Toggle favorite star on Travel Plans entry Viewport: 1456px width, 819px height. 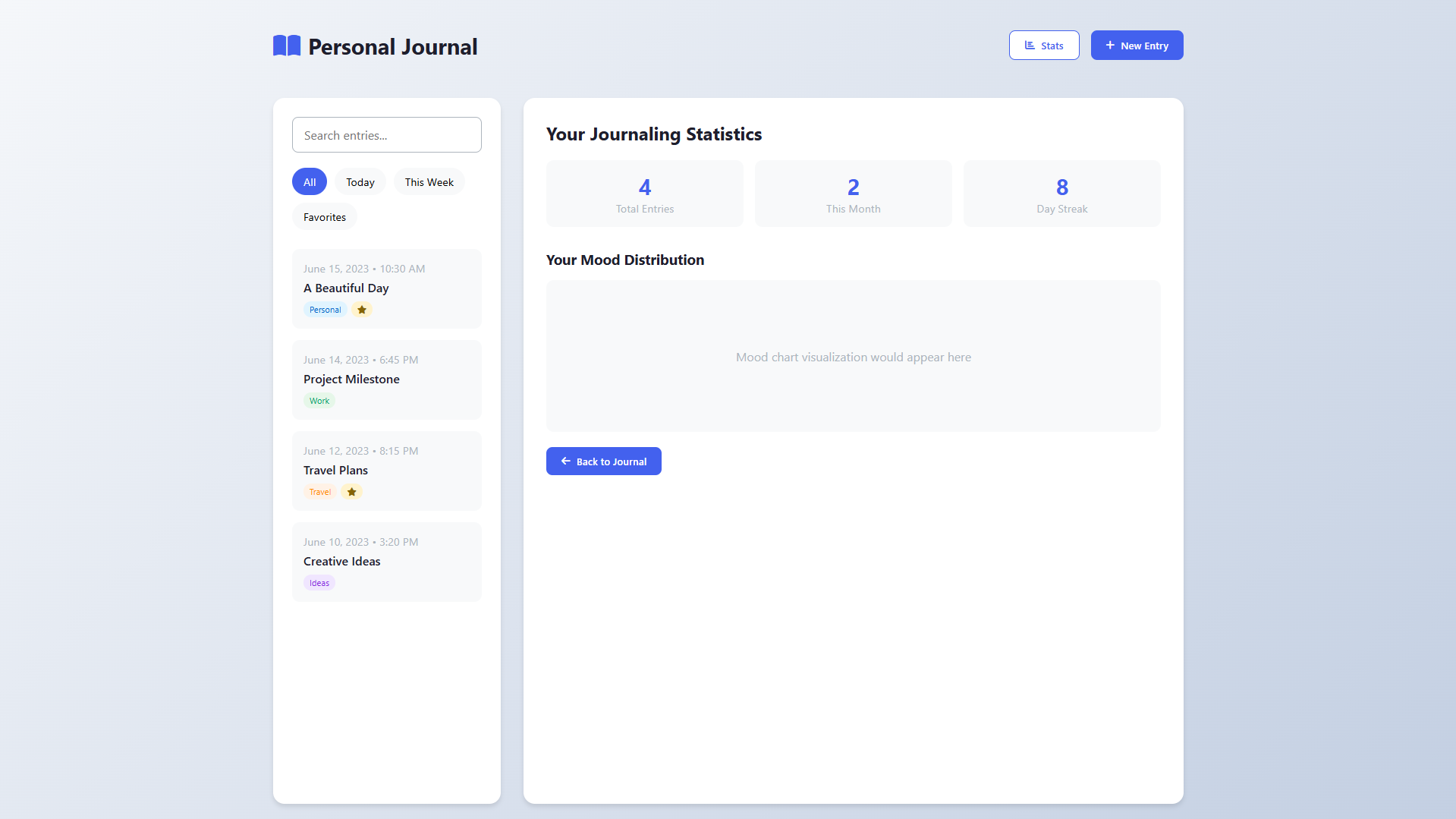351,492
